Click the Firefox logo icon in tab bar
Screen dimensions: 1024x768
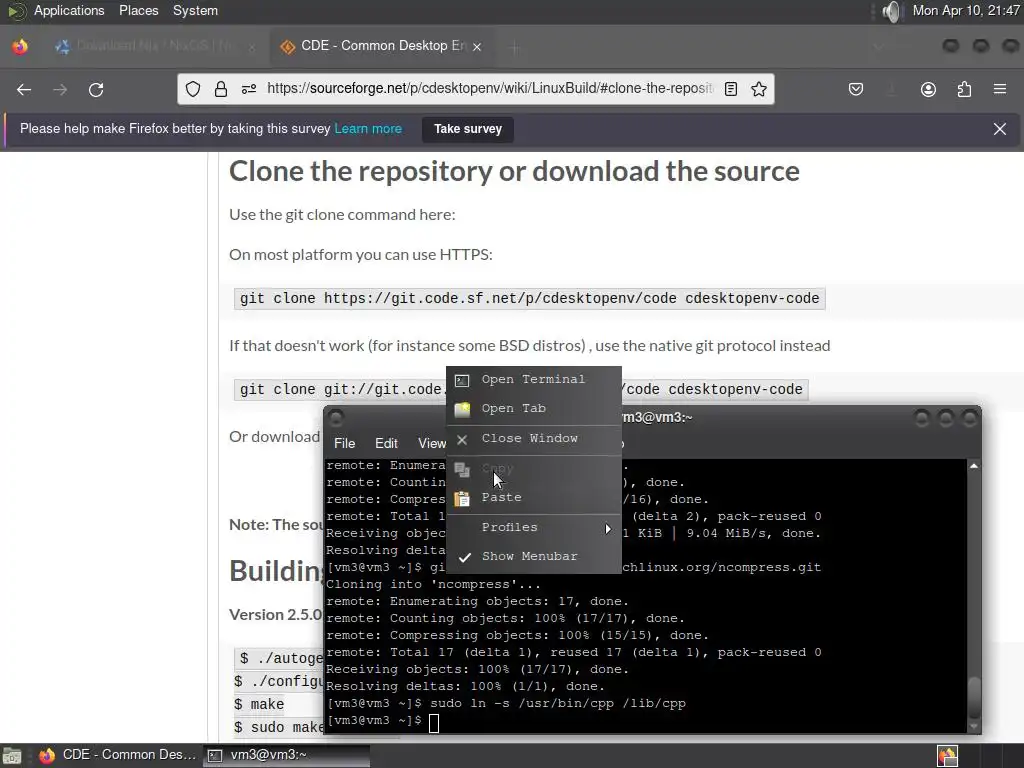click(x=20, y=46)
